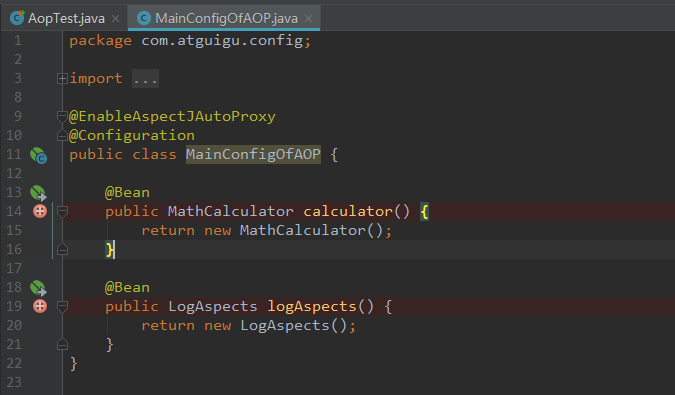Click the @Bean annotation on line 18
Viewport: 675px width, 395px height.
pos(127,288)
